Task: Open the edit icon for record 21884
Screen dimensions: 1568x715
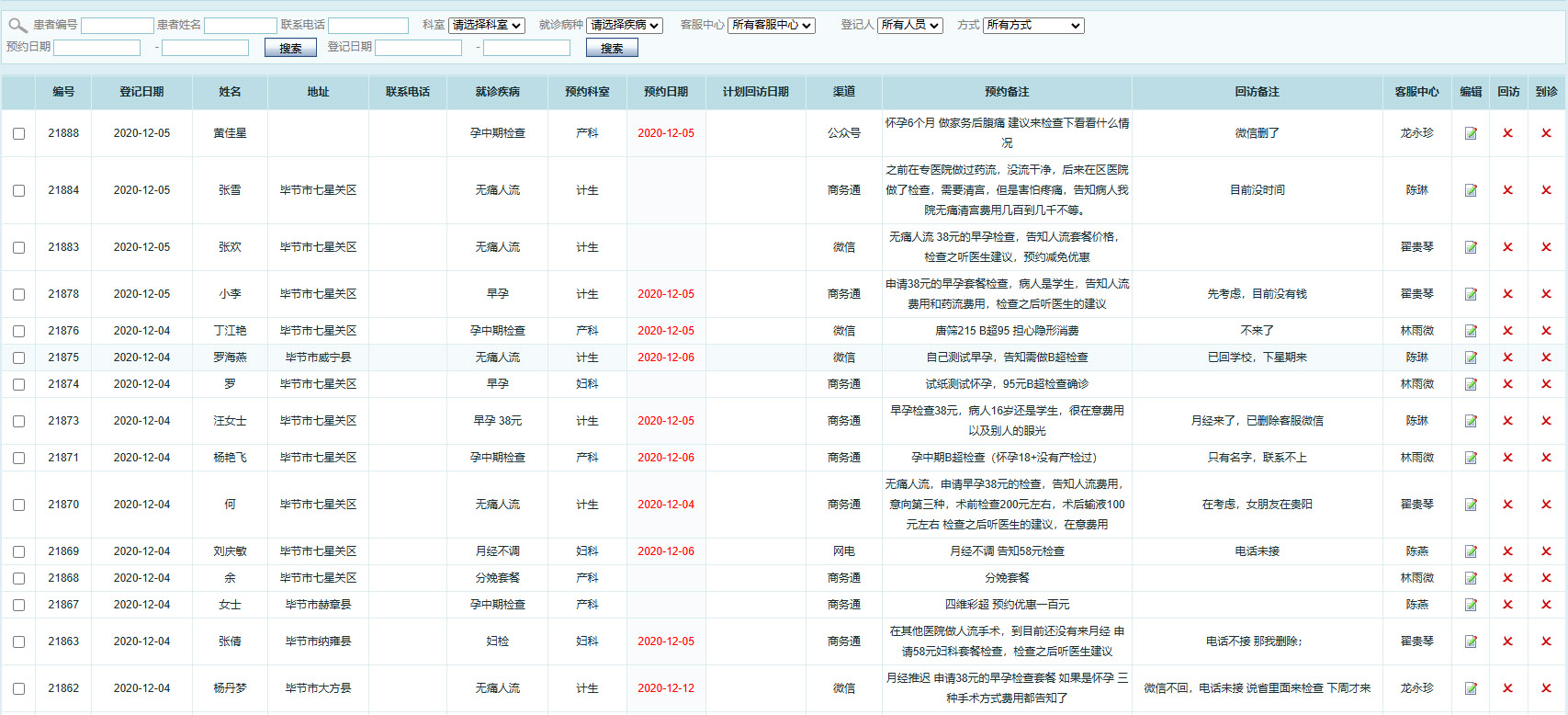Action: (1471, 190)
